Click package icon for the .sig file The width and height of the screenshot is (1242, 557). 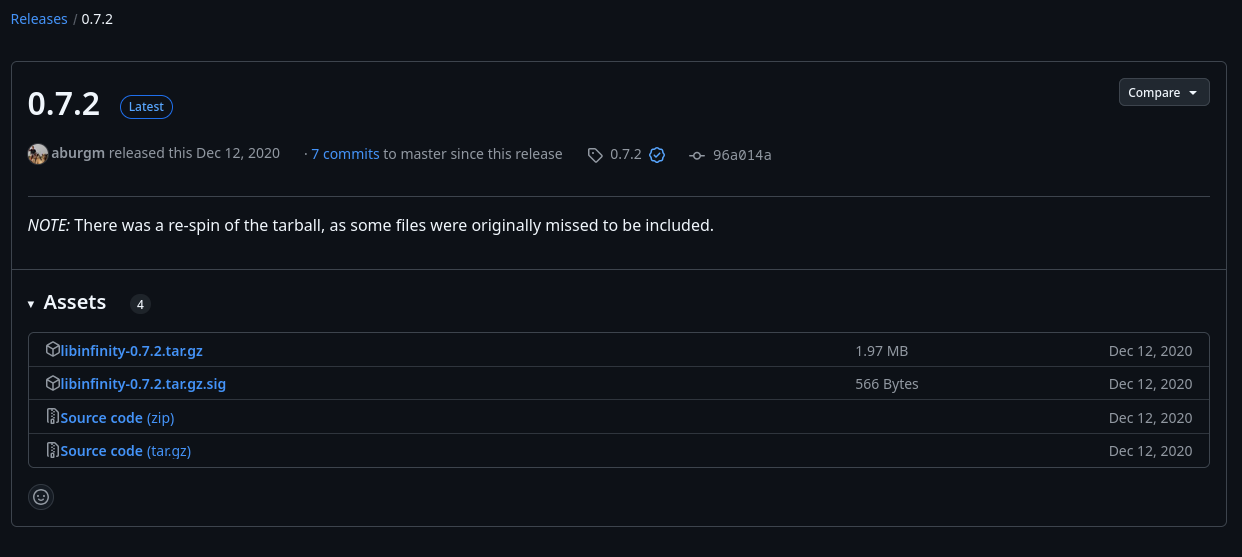tap(53, 383)
